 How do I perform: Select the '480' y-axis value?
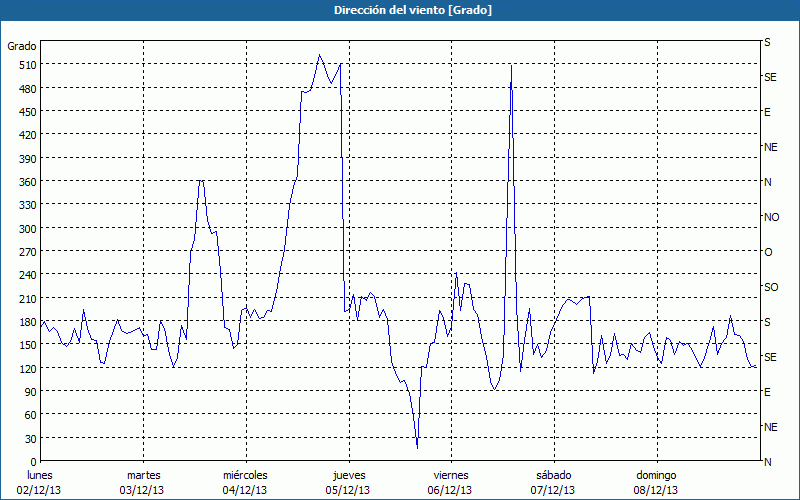click(28, 89)
